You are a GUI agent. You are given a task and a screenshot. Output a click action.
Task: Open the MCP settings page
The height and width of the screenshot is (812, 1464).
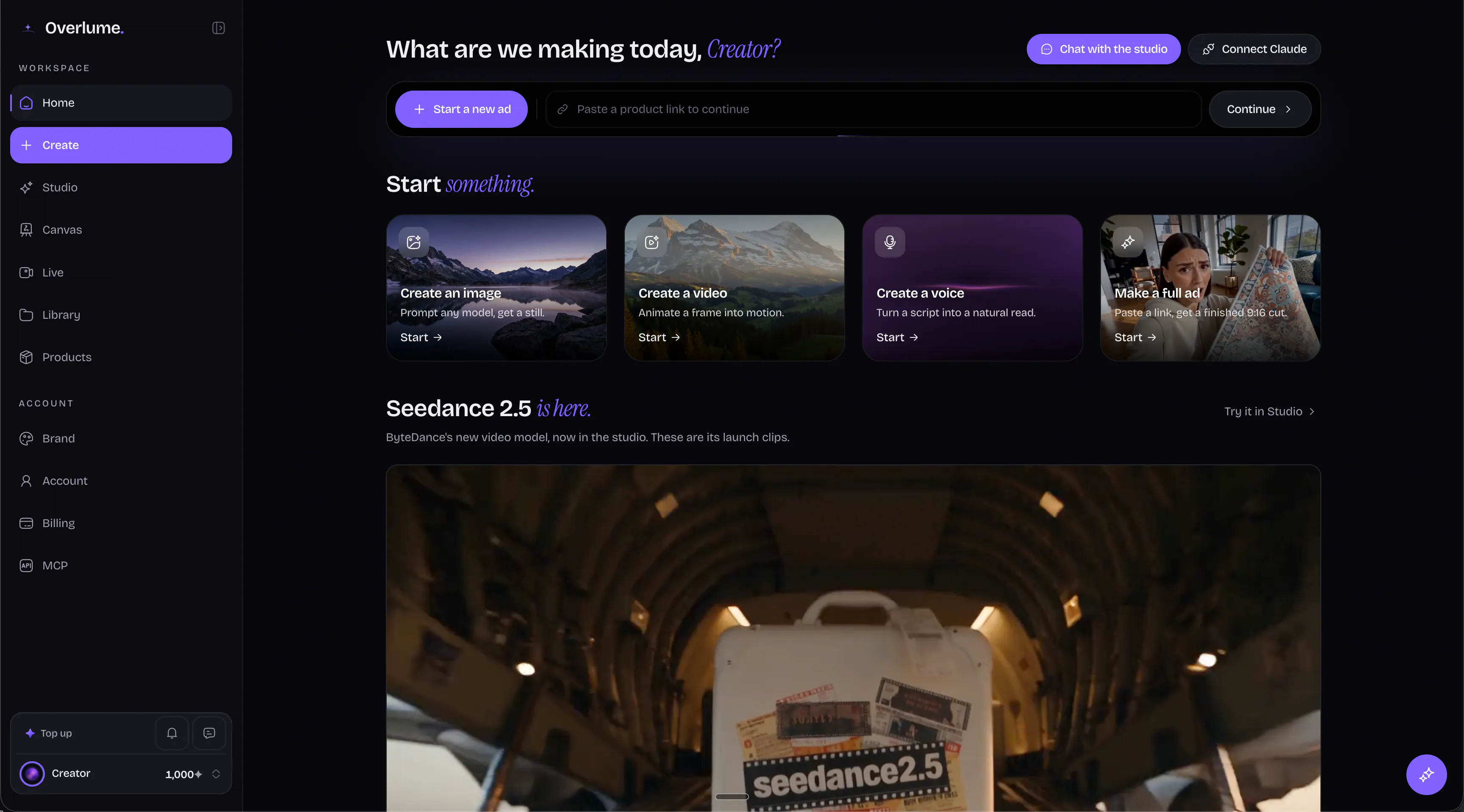pos(121,566)
